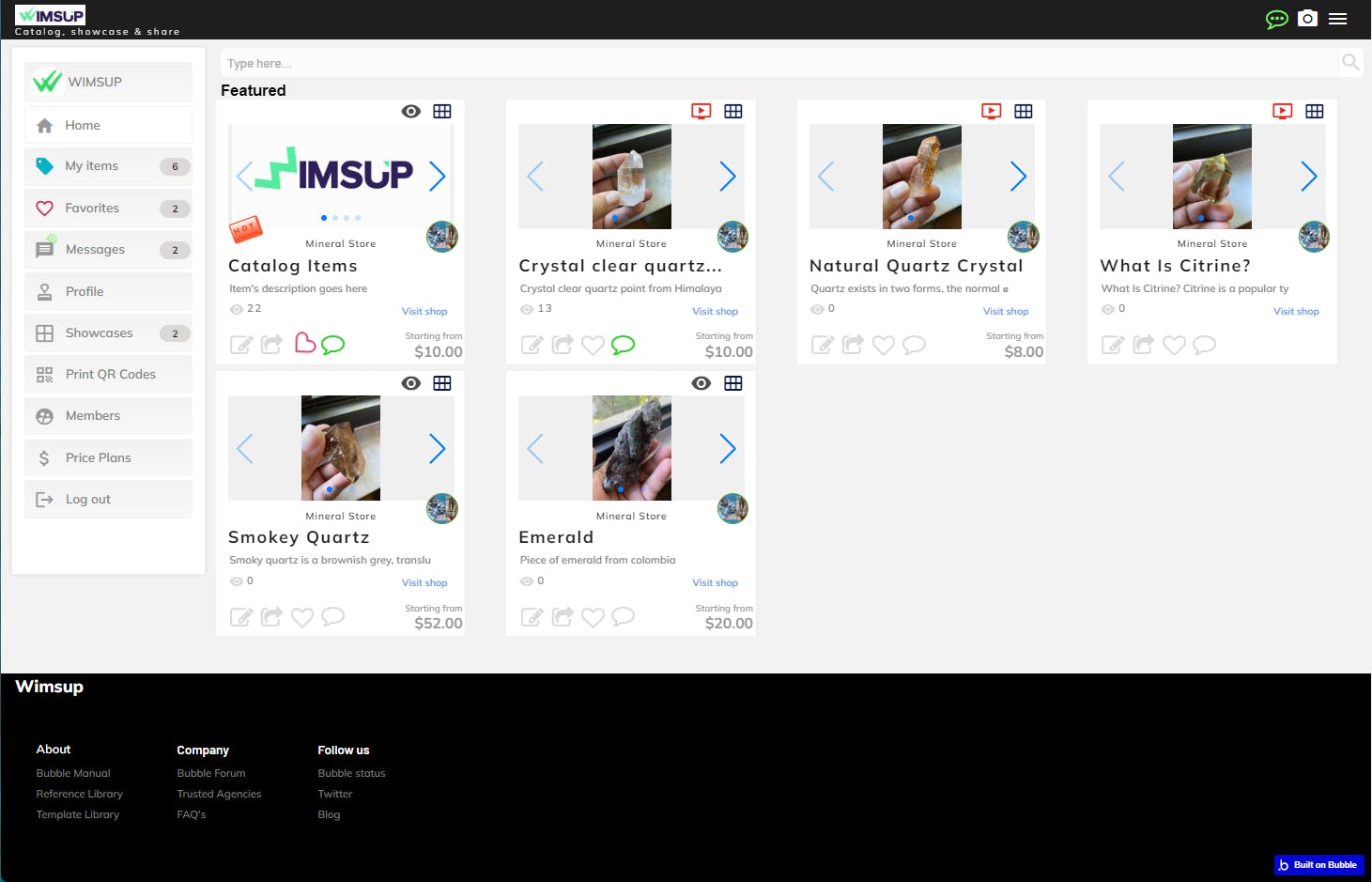Viewport: 1372px width, 882px height.
Task: Open Bubble Forum footer link
Action: coord(211,773)
